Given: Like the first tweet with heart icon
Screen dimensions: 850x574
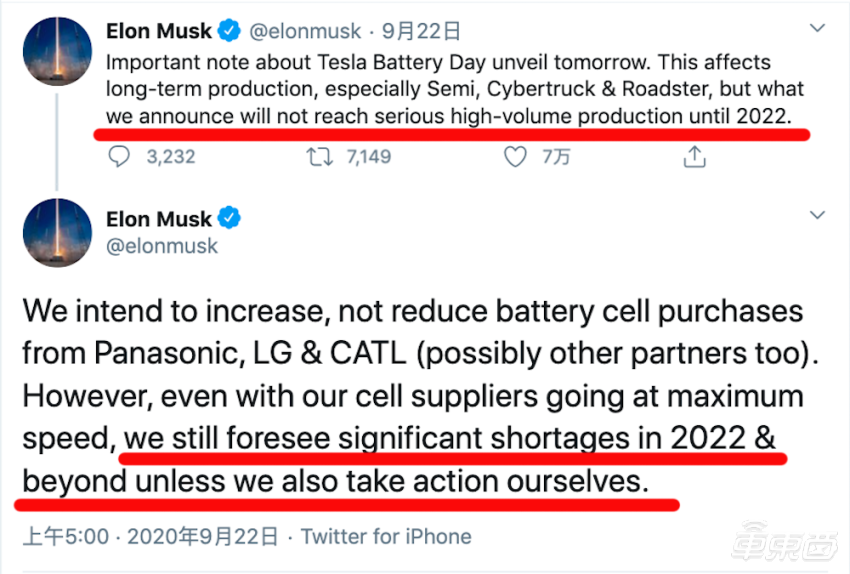Looking at the screenshot, I should 515,157.
